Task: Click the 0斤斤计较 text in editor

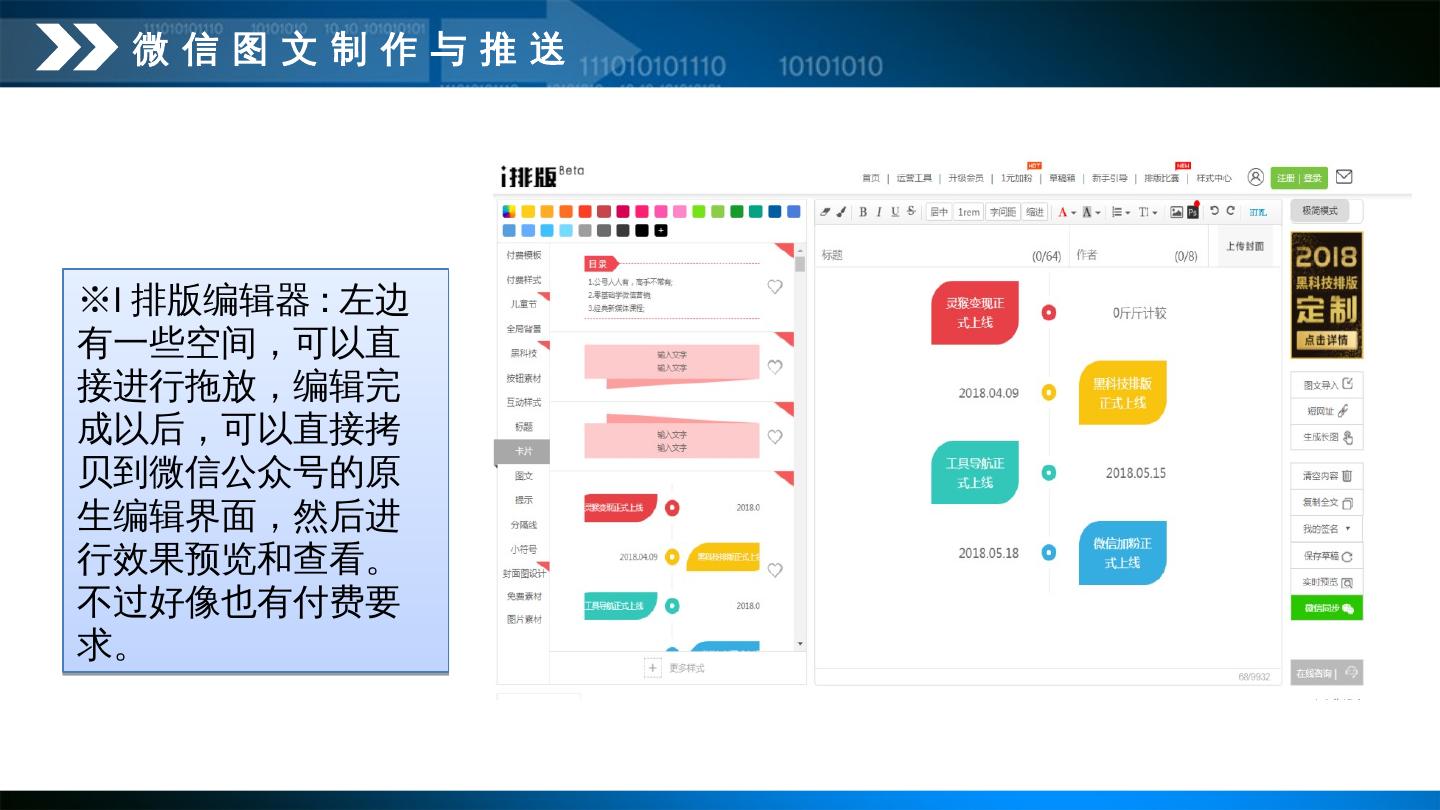Action: coord(1140,313)
